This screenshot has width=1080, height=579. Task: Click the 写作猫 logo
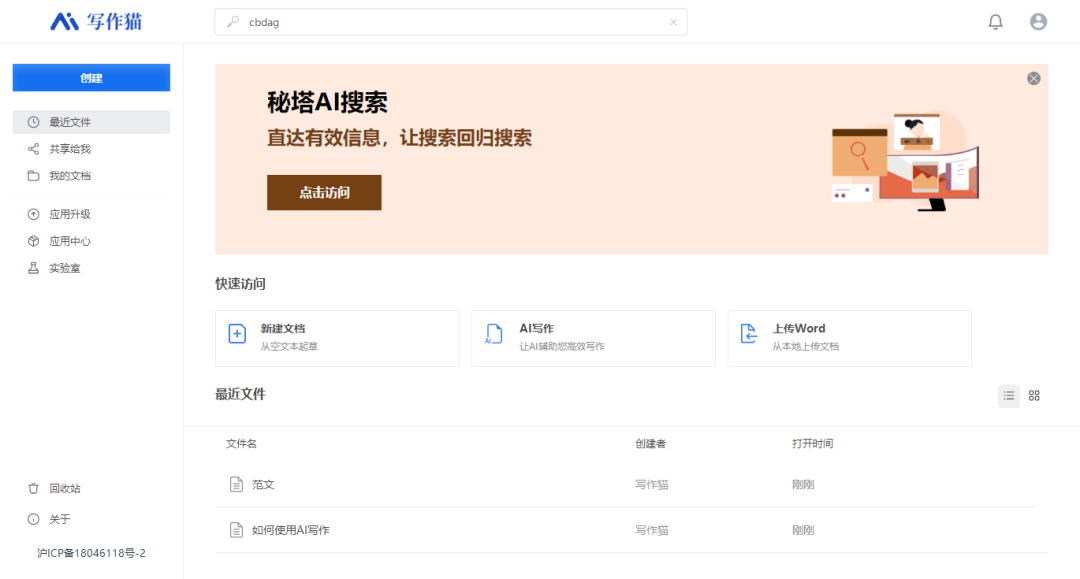coord(96,21)
